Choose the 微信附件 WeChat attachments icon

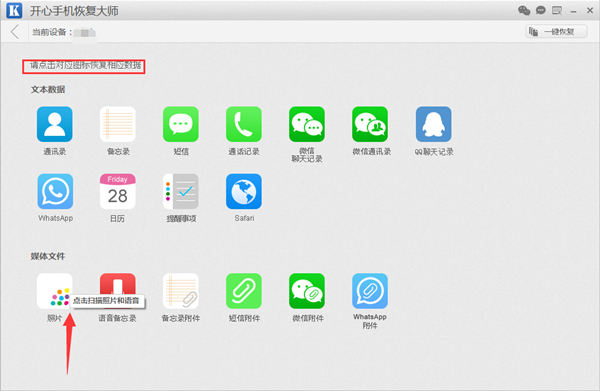[x=307, y=291]
